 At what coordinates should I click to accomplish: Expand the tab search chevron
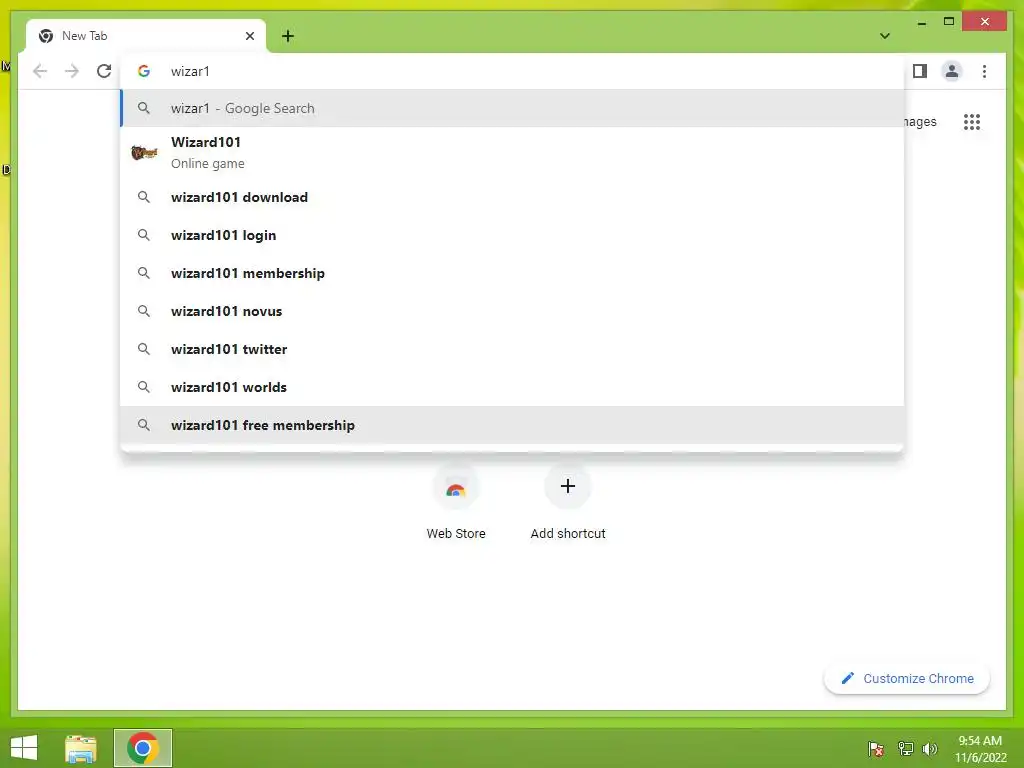[884, 36]
